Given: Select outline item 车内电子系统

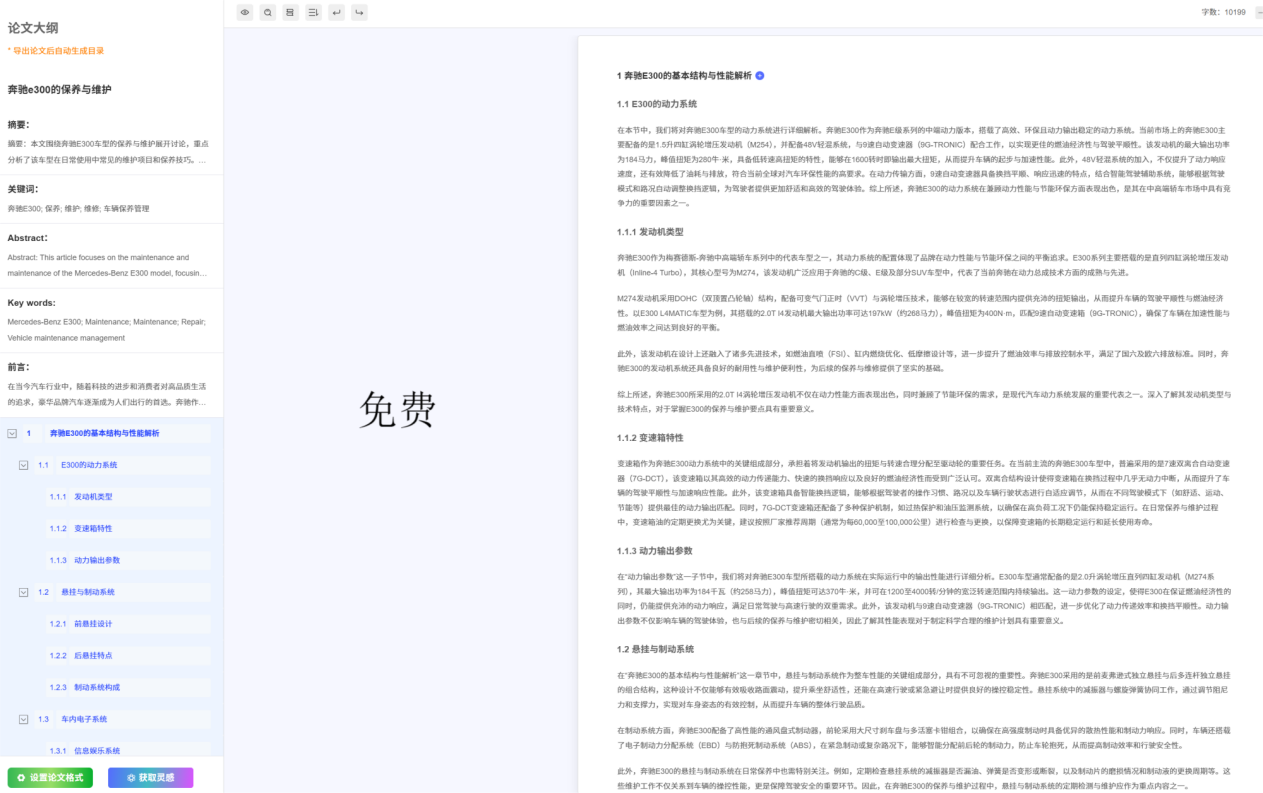Looking at the screenshot, I should (x=84, y=719).
